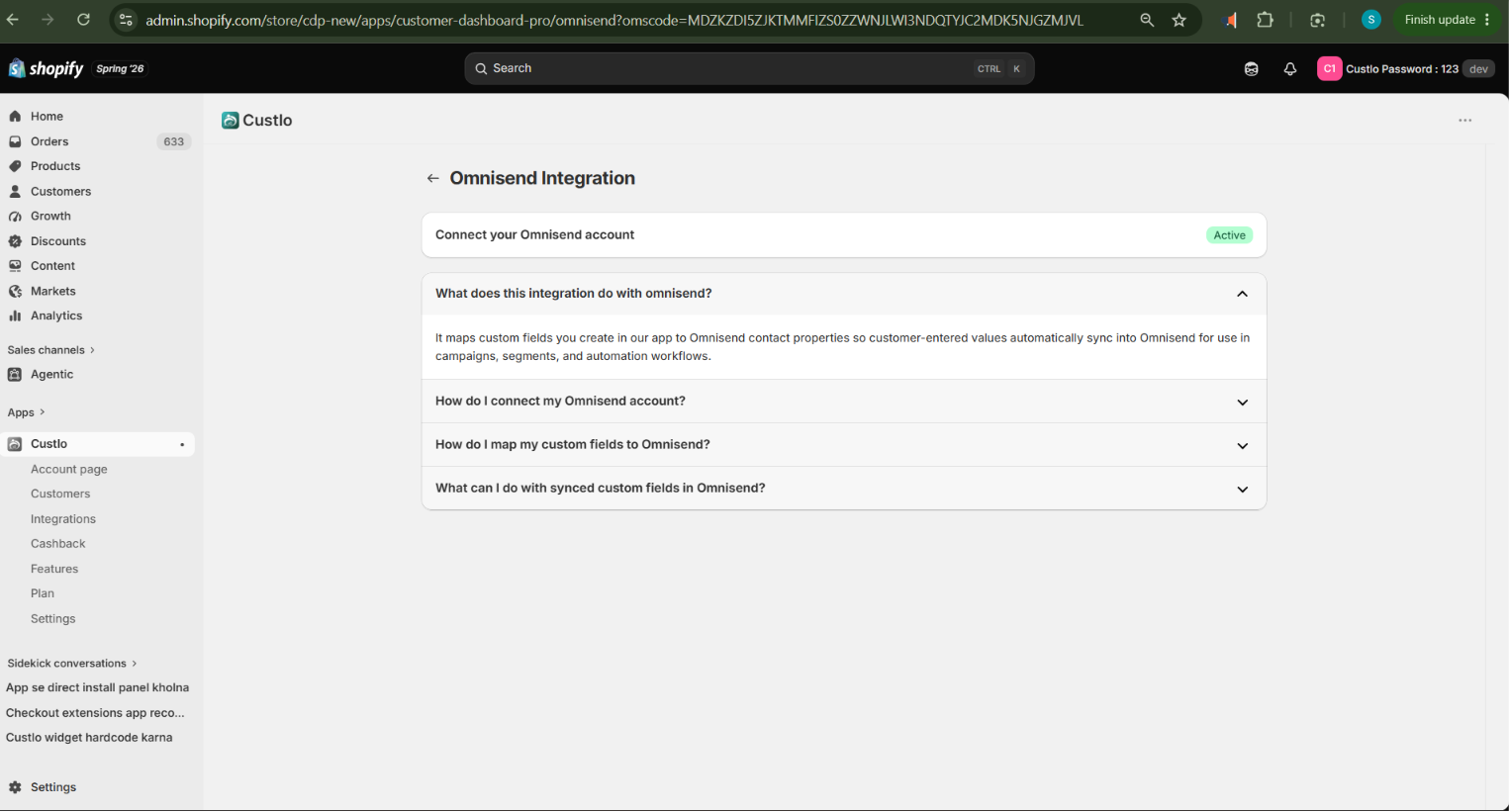The image size is (1509, 812).
Task: Expand the Apps section in sidebar
Action: click(x=27, y=412)
